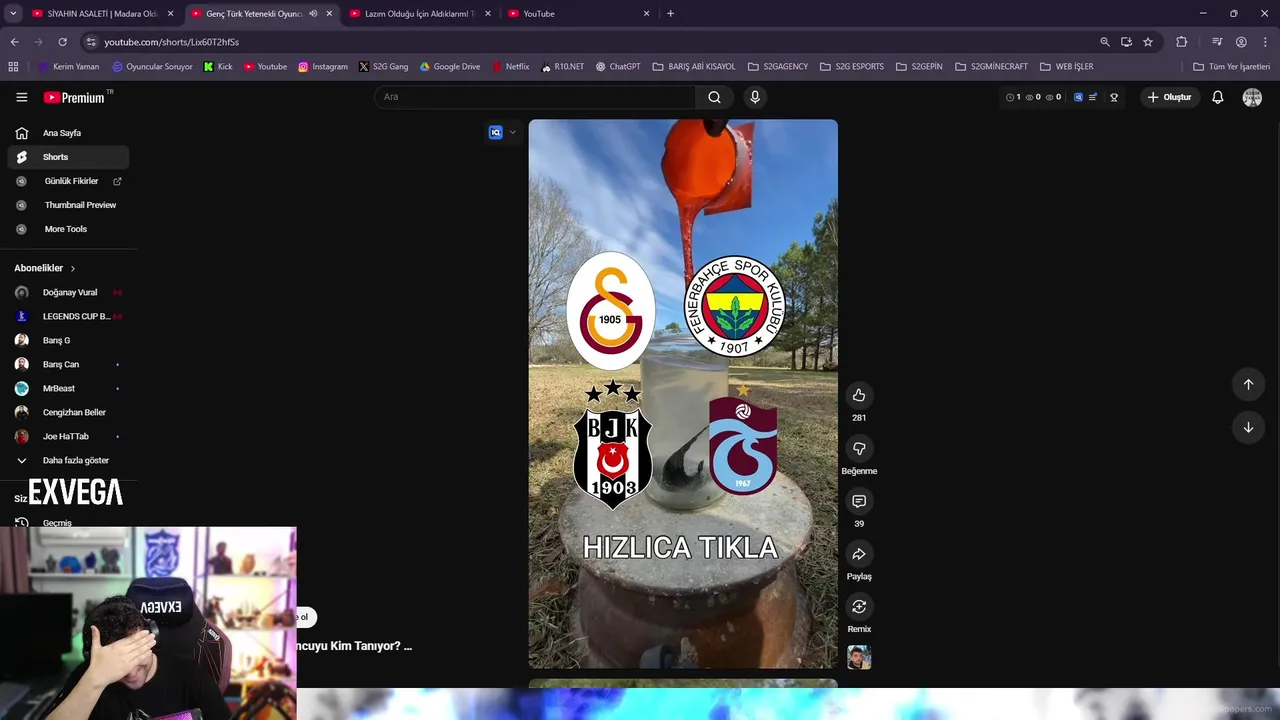Viewport: 1280px width, 720px height.
Task: Share the short via Paylaş icon
Action: tap(859, 554)
